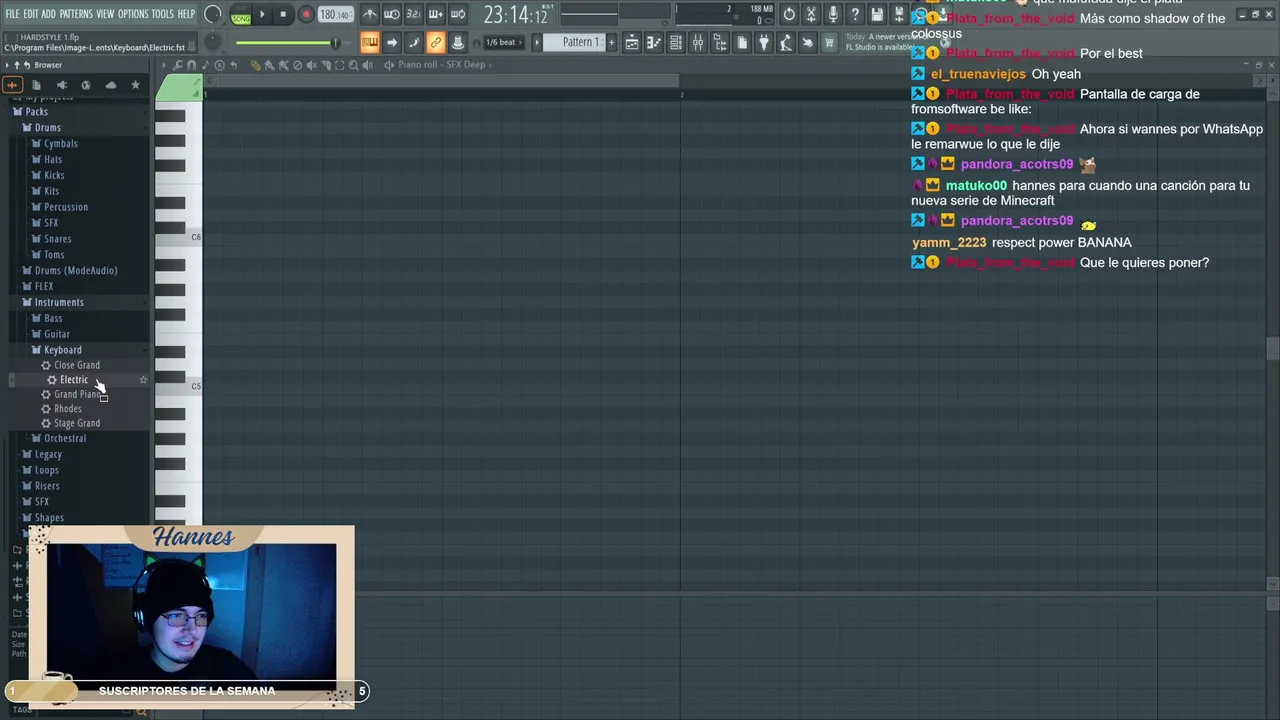Click the question mark help icon
The width and height of the screenshot is (1280, 720).
(855, 14)
